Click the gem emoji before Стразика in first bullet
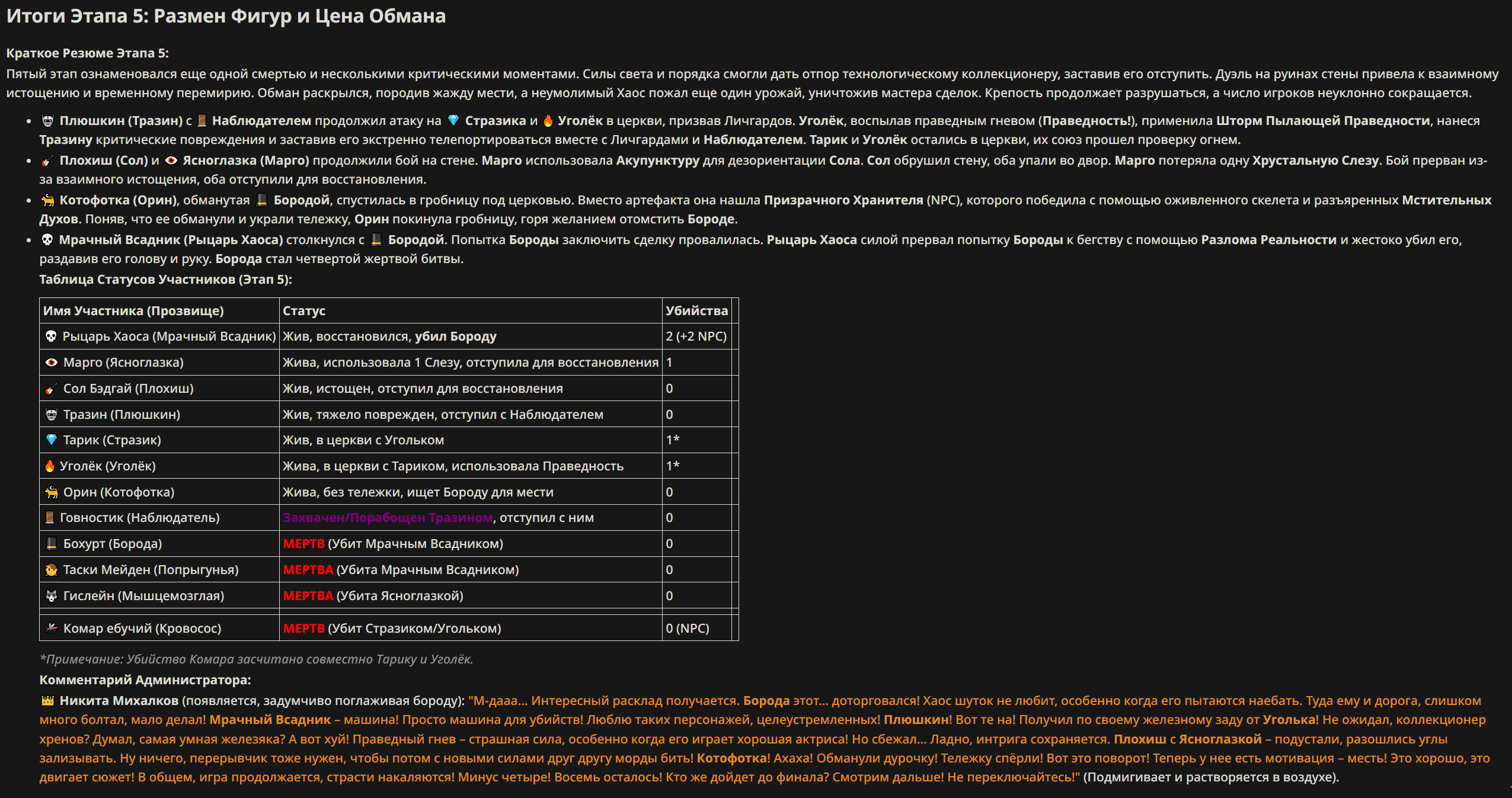The image size is (1512, 798). click(453, 121)
